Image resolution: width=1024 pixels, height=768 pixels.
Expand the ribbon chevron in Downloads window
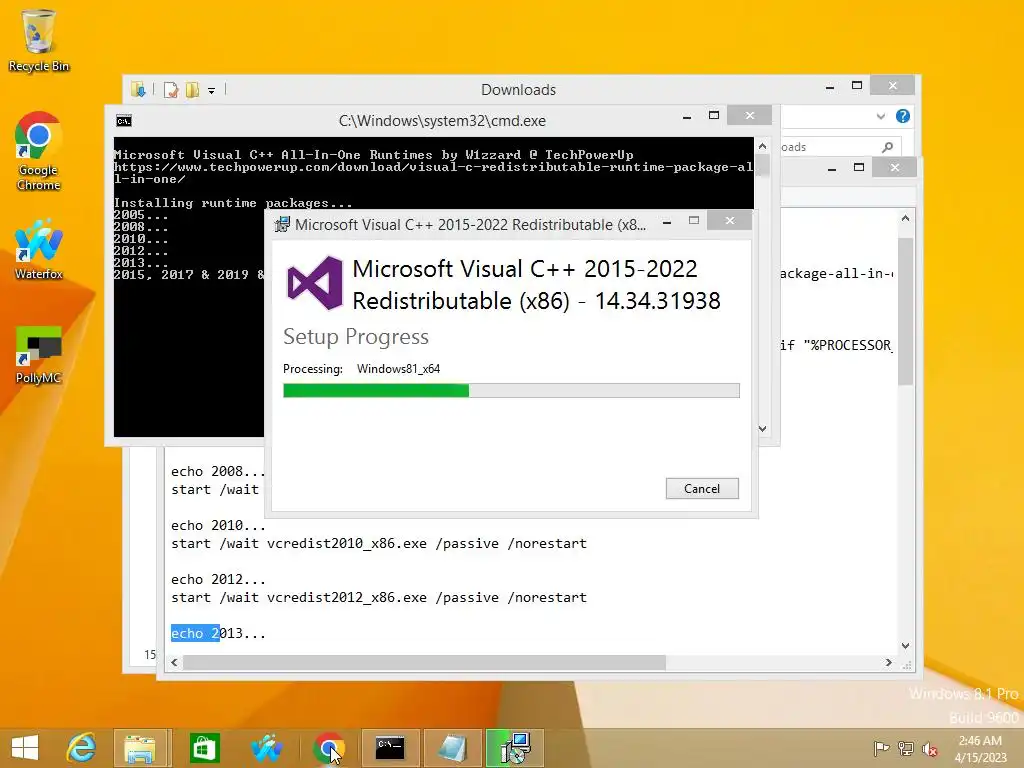880,116
